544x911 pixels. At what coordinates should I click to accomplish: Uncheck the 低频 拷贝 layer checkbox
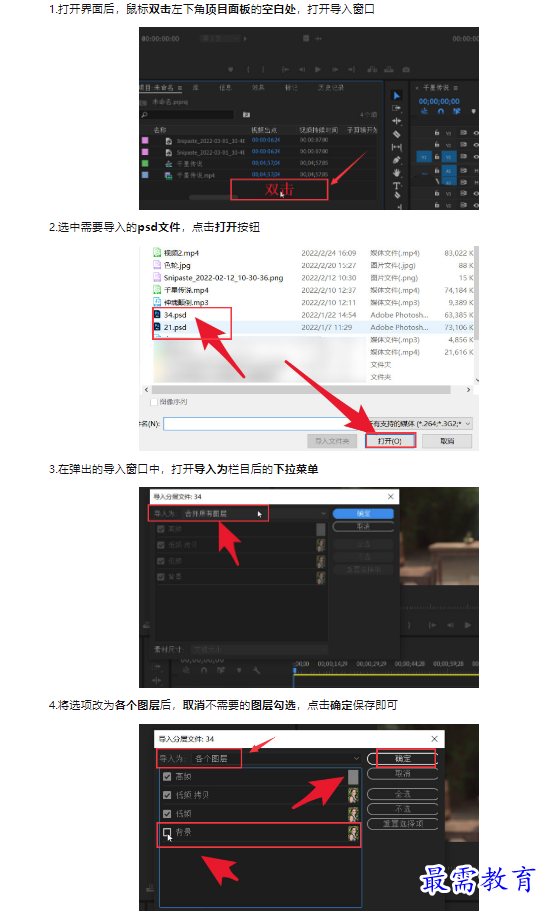point(167,795)
